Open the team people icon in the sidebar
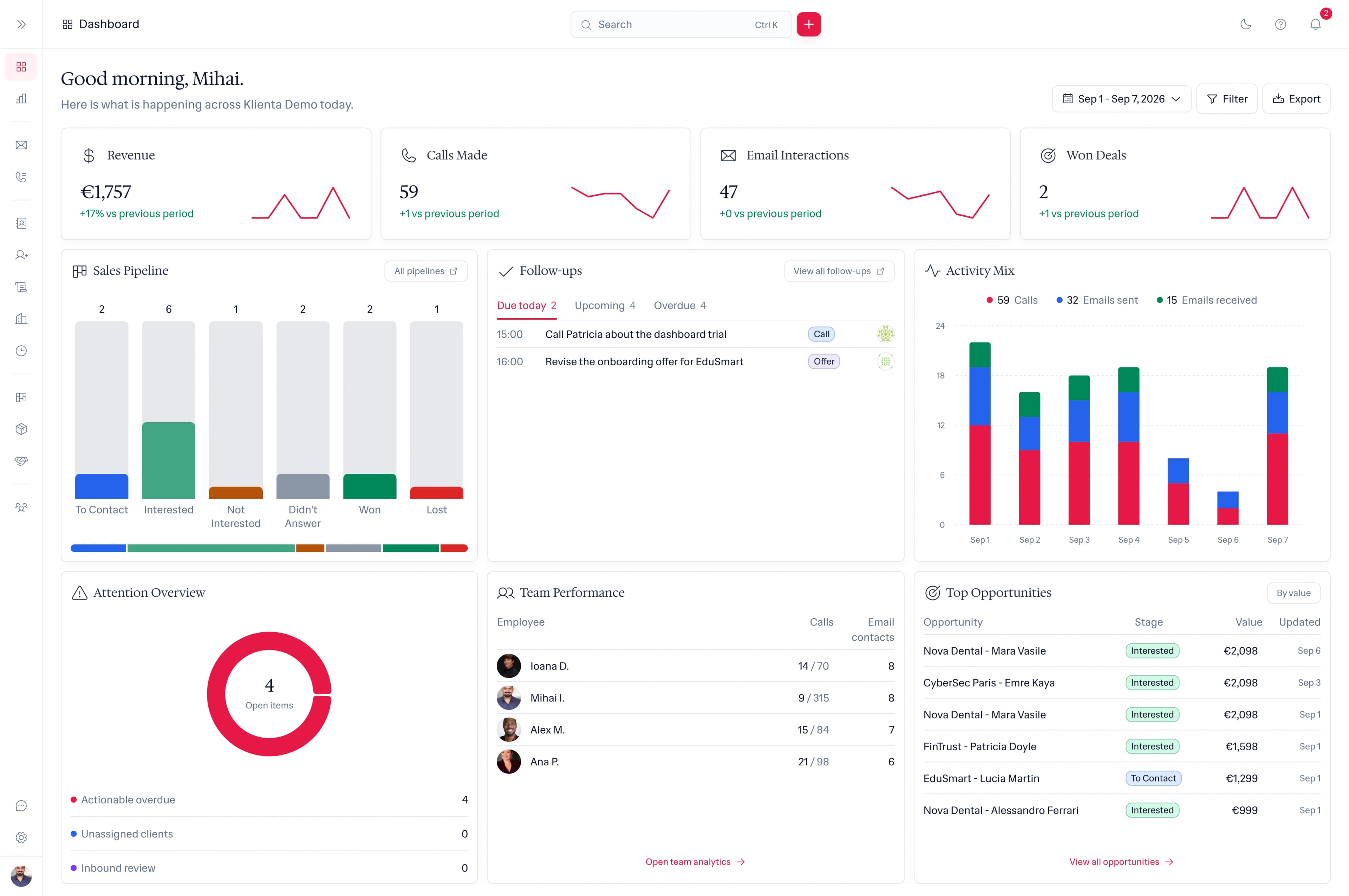1349x896 pixels. [x=21, y=508]
